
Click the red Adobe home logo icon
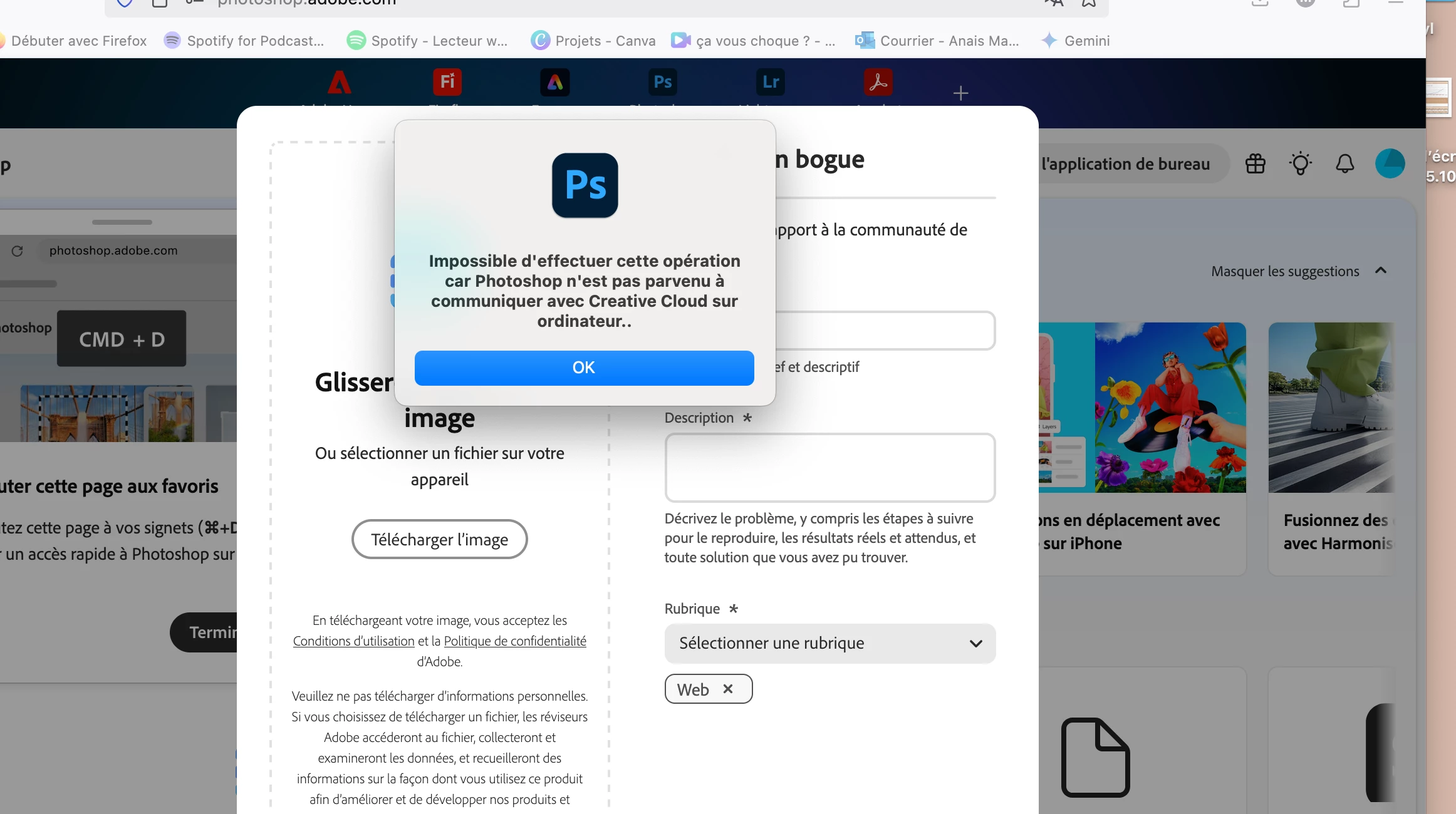[x=339, y=82]
